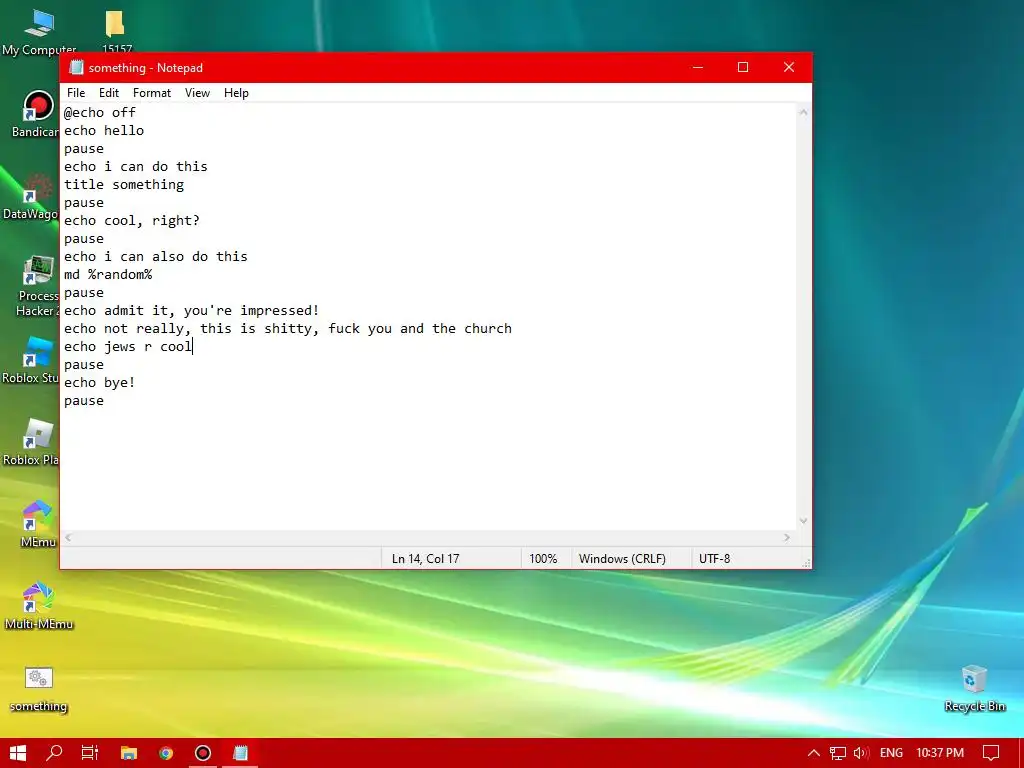The width and height of the screenshot is (1024, 768).
Task: Click the horizontal scrollbar right arrow
Action: pyautogui.click(x=787, y=537)
